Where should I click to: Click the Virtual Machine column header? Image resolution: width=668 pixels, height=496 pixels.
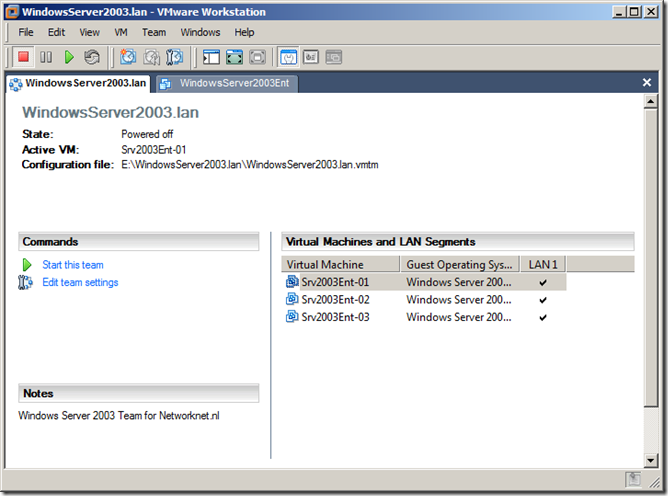tap(340, 264)
